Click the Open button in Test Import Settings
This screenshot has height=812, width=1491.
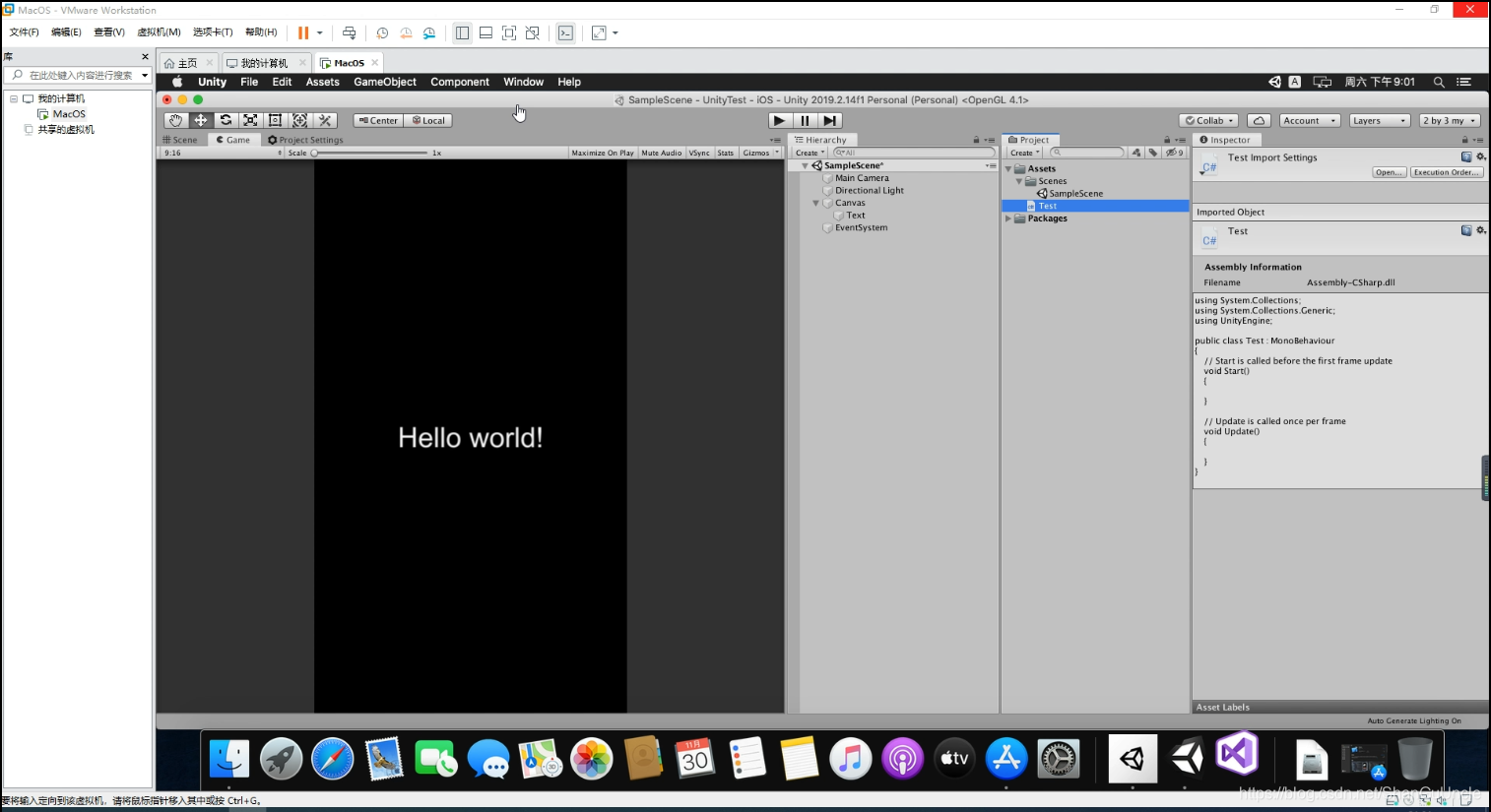click(1389, 172)
